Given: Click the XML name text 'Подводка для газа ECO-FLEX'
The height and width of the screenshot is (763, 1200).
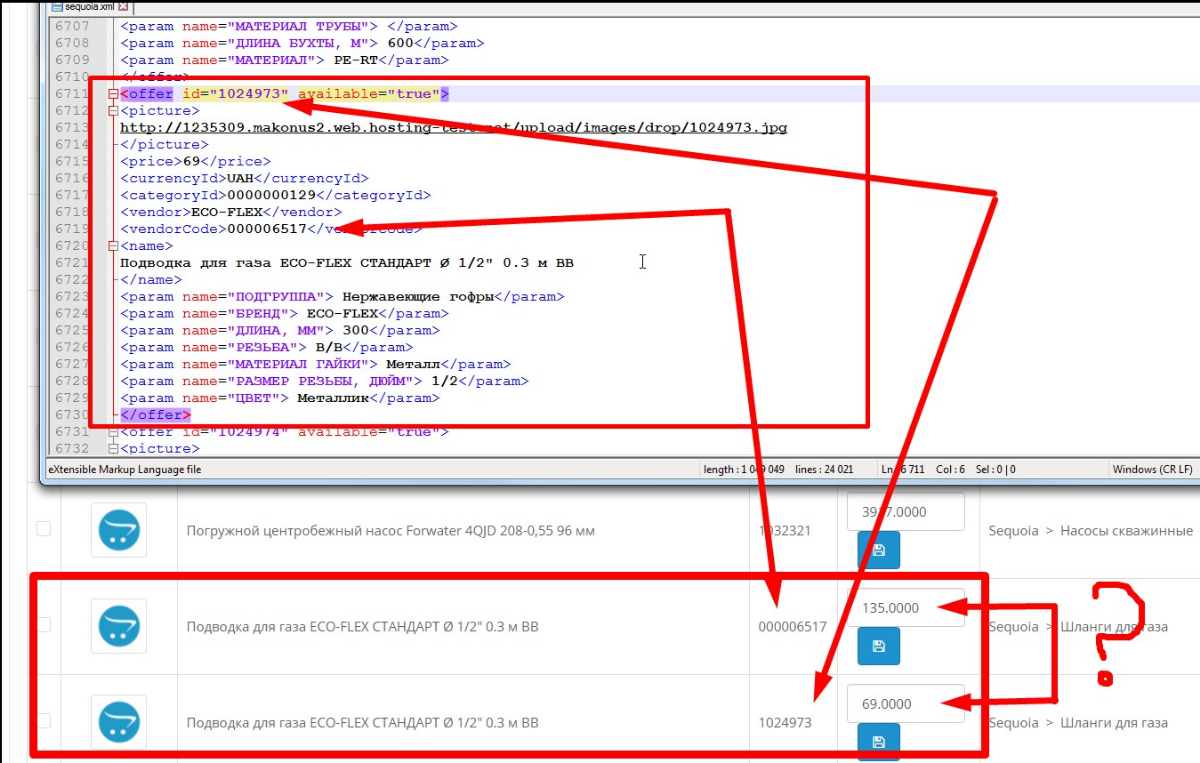Looking at the screenshot, I should 347,263.
